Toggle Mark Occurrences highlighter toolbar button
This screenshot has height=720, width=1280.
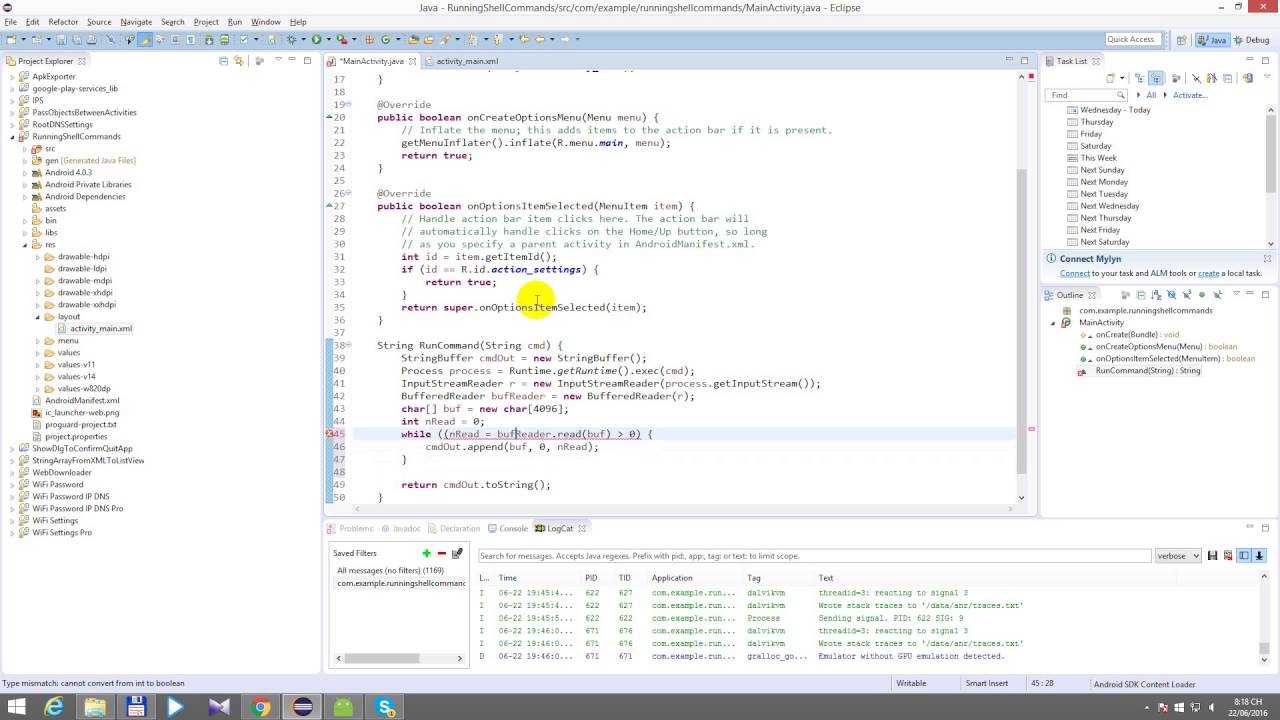pyautogui.click(x=144, y=39)
